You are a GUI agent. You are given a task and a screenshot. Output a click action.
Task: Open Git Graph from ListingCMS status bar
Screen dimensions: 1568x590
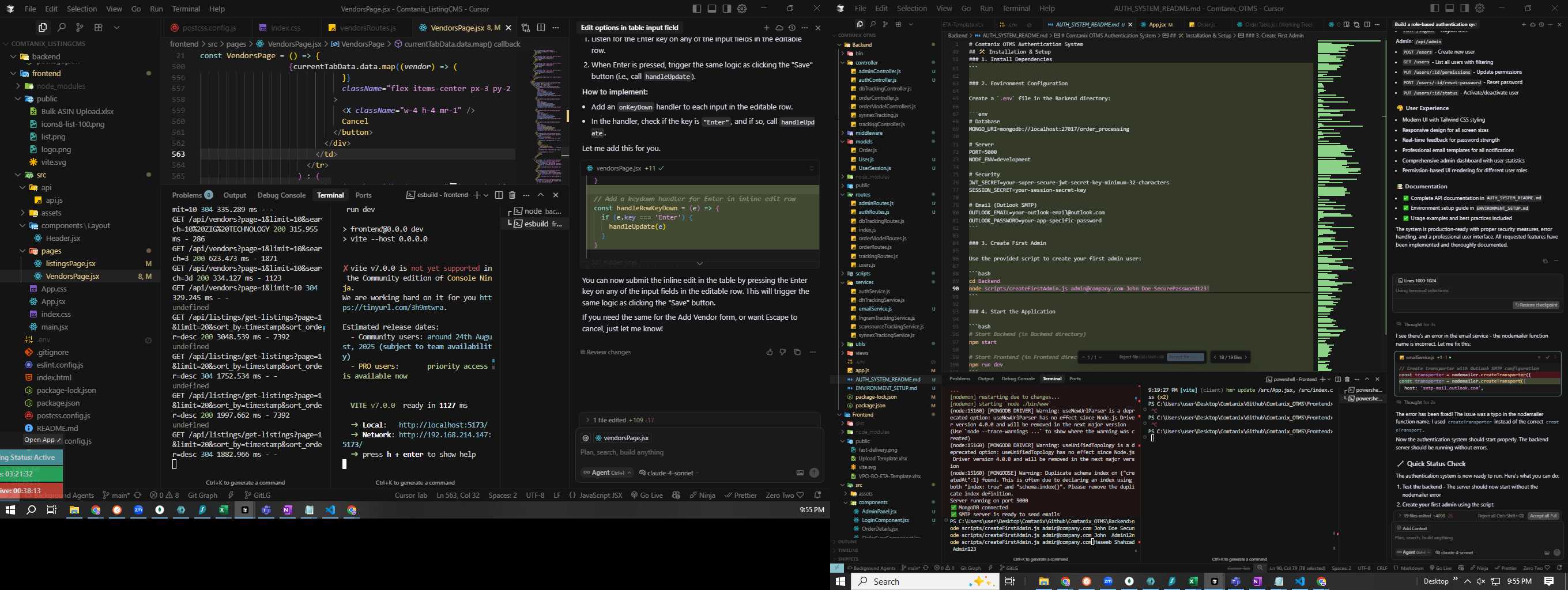coord(203,495)
